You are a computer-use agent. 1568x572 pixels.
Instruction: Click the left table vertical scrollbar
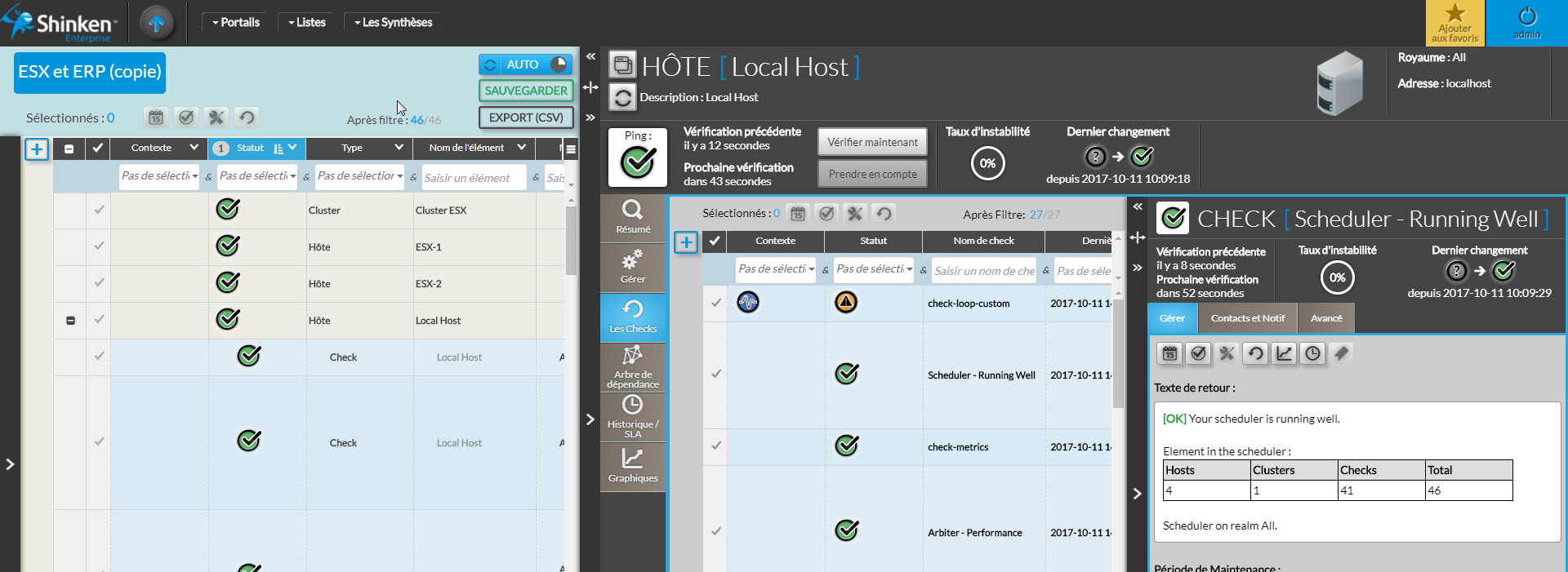[x=571, y=241]
